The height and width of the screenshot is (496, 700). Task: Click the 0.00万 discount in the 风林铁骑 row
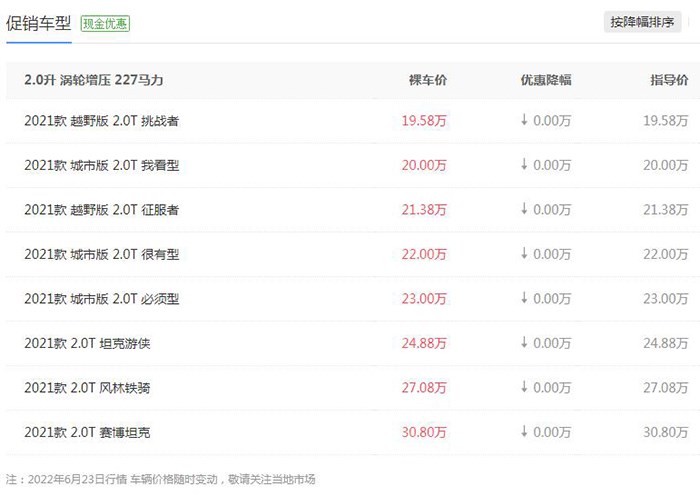pyautogui.click(x=546, y=388)
